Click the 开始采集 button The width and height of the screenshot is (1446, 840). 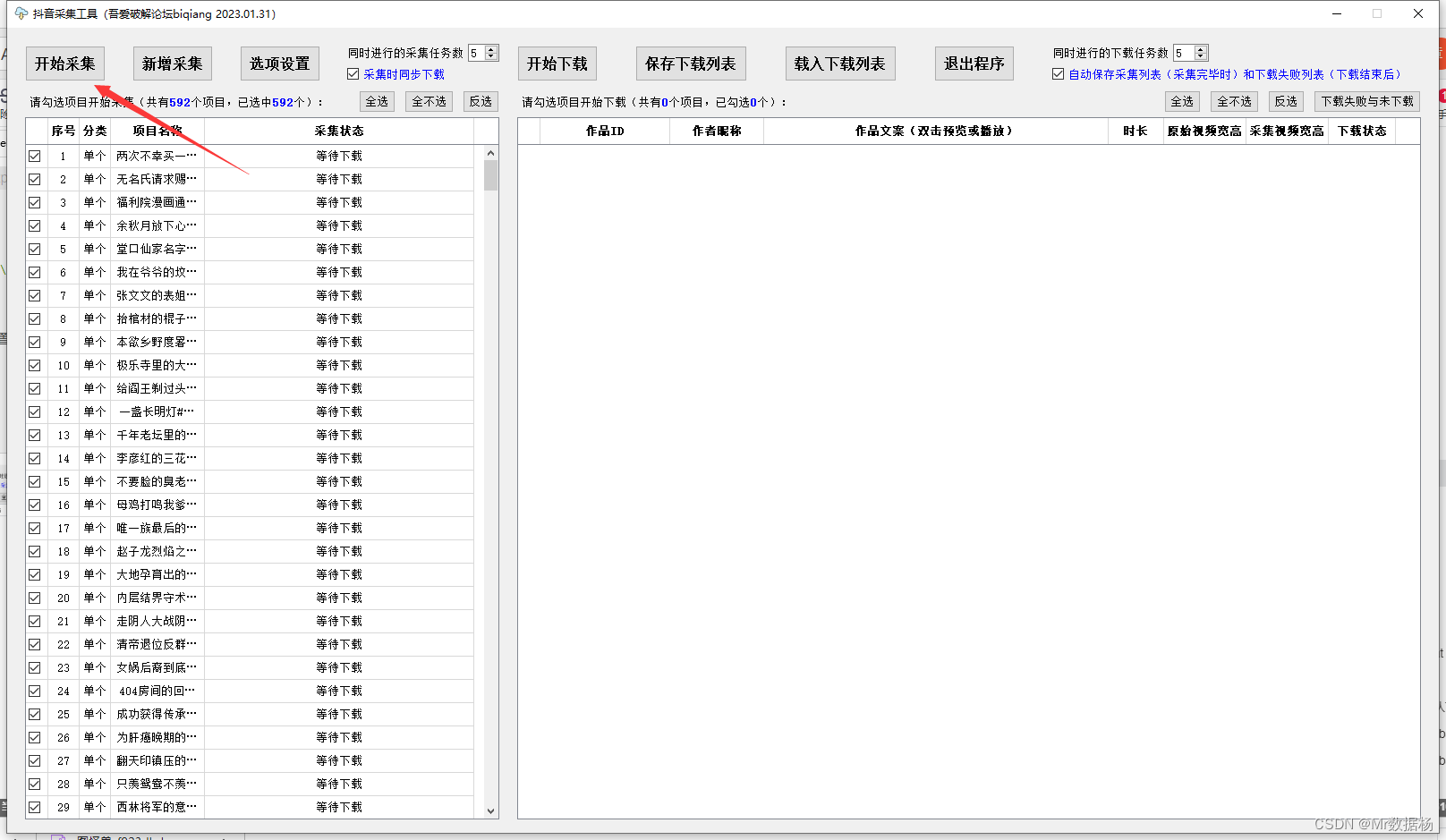65,64
